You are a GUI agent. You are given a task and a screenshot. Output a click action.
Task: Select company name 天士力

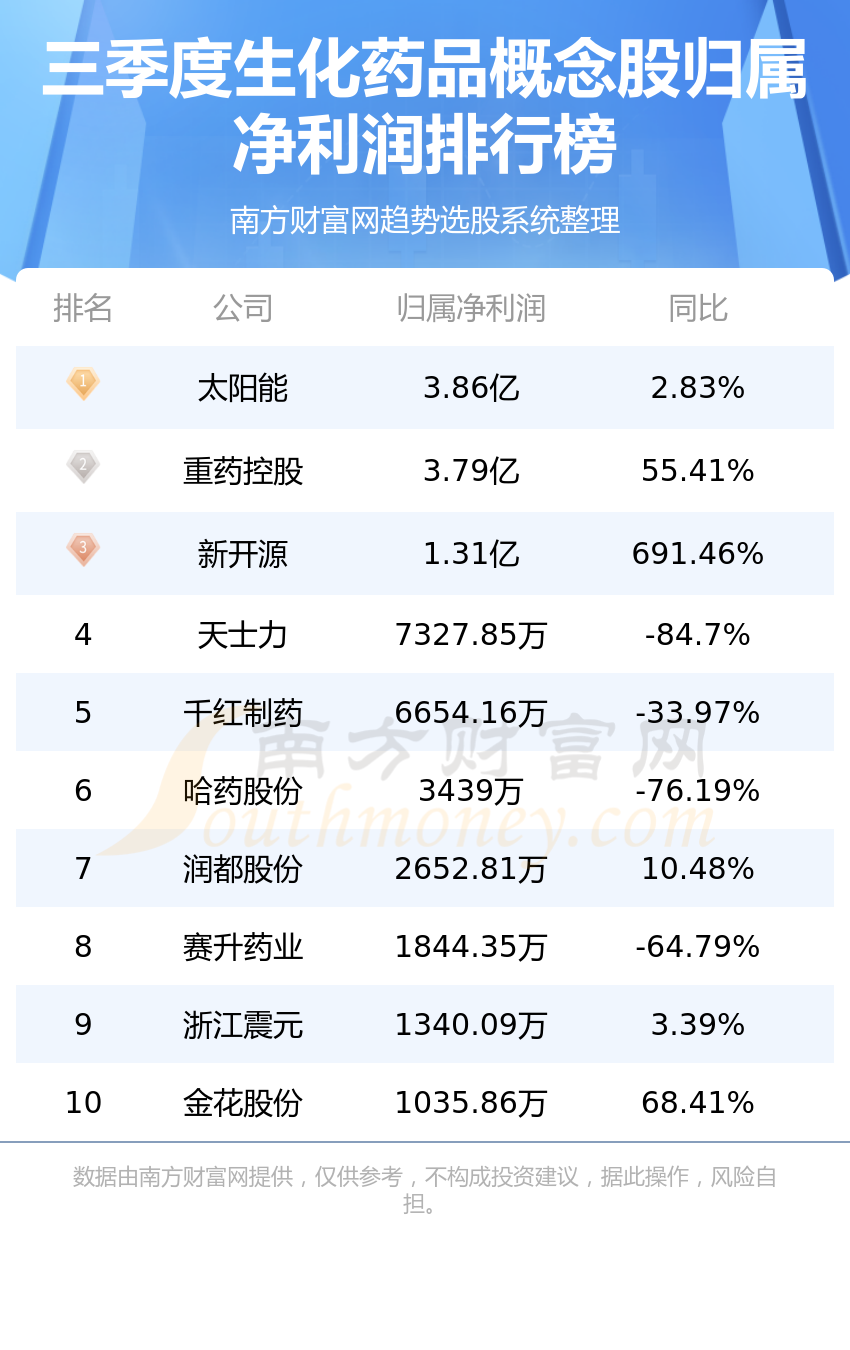(243, 635)
